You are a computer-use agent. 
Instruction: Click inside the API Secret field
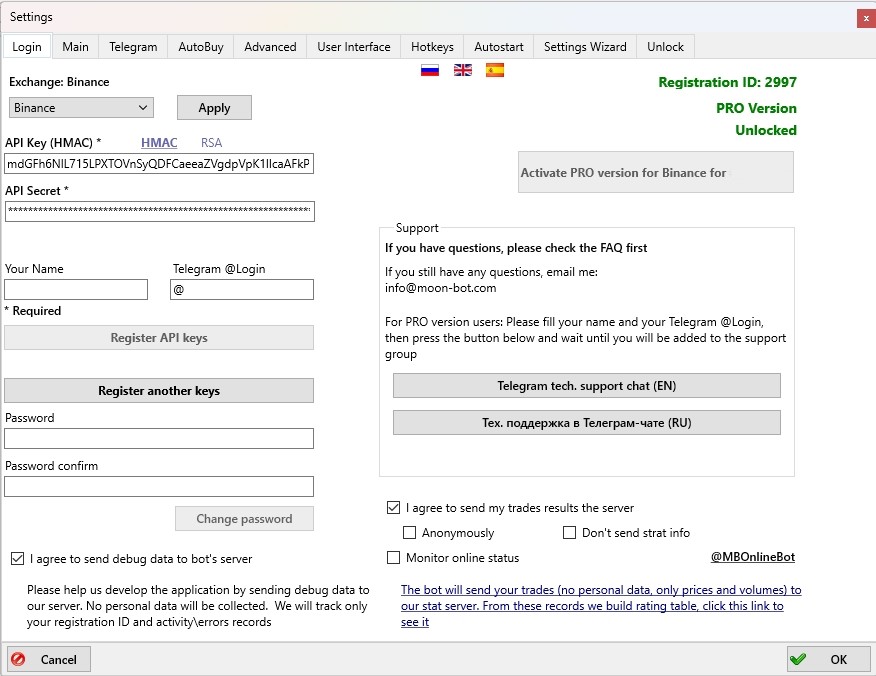point(159,211)
